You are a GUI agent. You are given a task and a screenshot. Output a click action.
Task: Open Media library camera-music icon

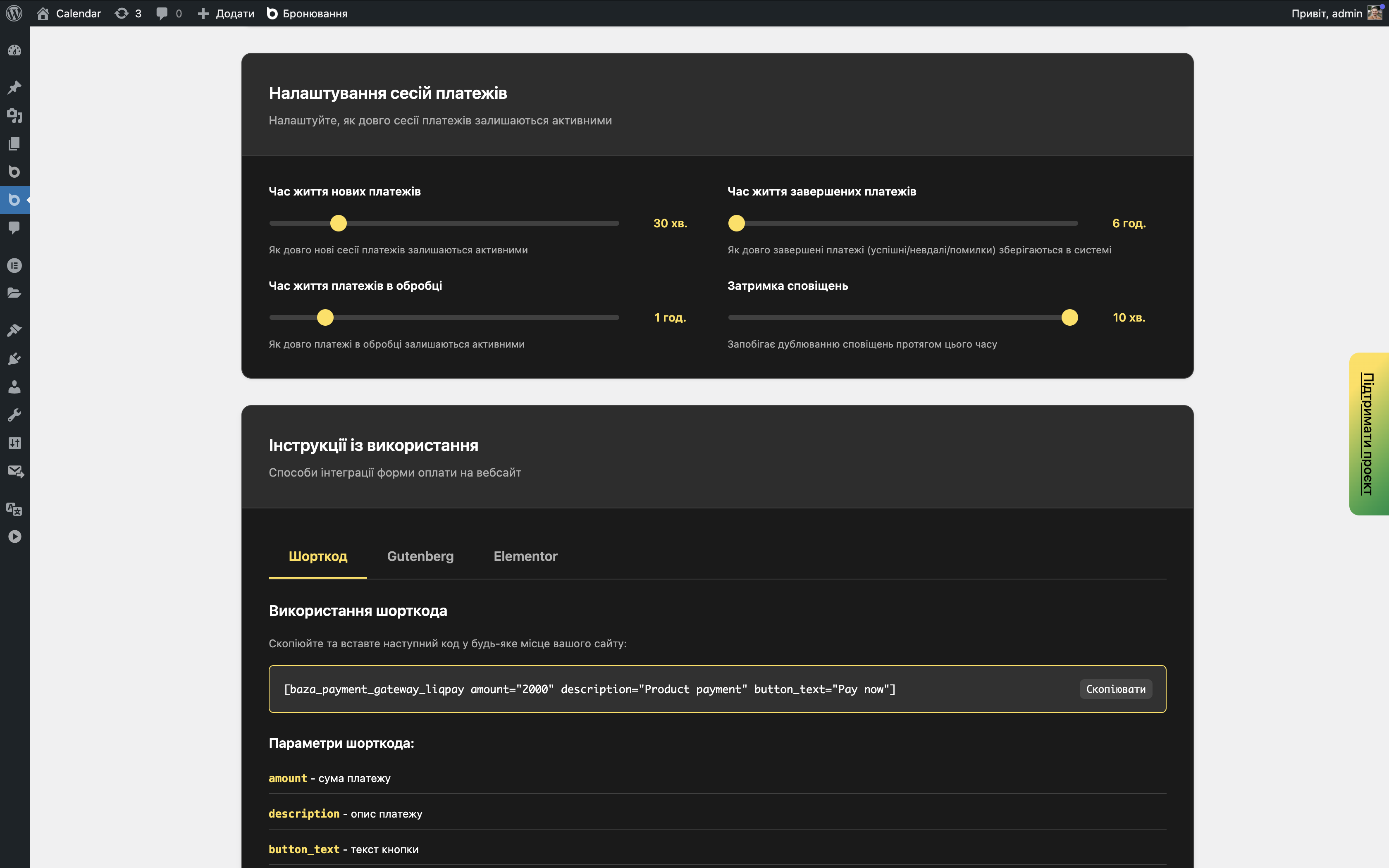[14, 115]
